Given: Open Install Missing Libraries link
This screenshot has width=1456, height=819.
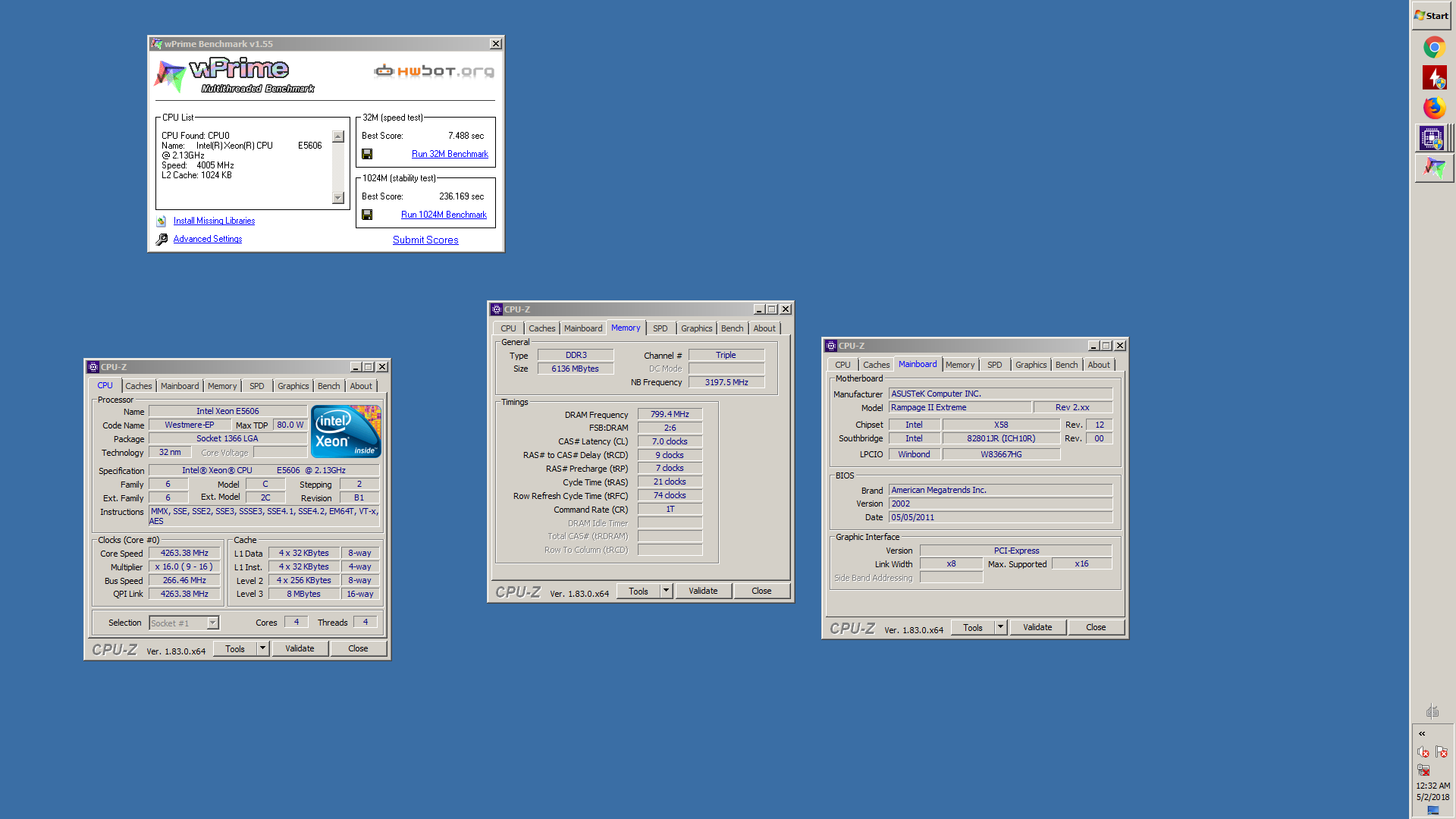Looking at the screenshot, I should click(x=214, y=221).
